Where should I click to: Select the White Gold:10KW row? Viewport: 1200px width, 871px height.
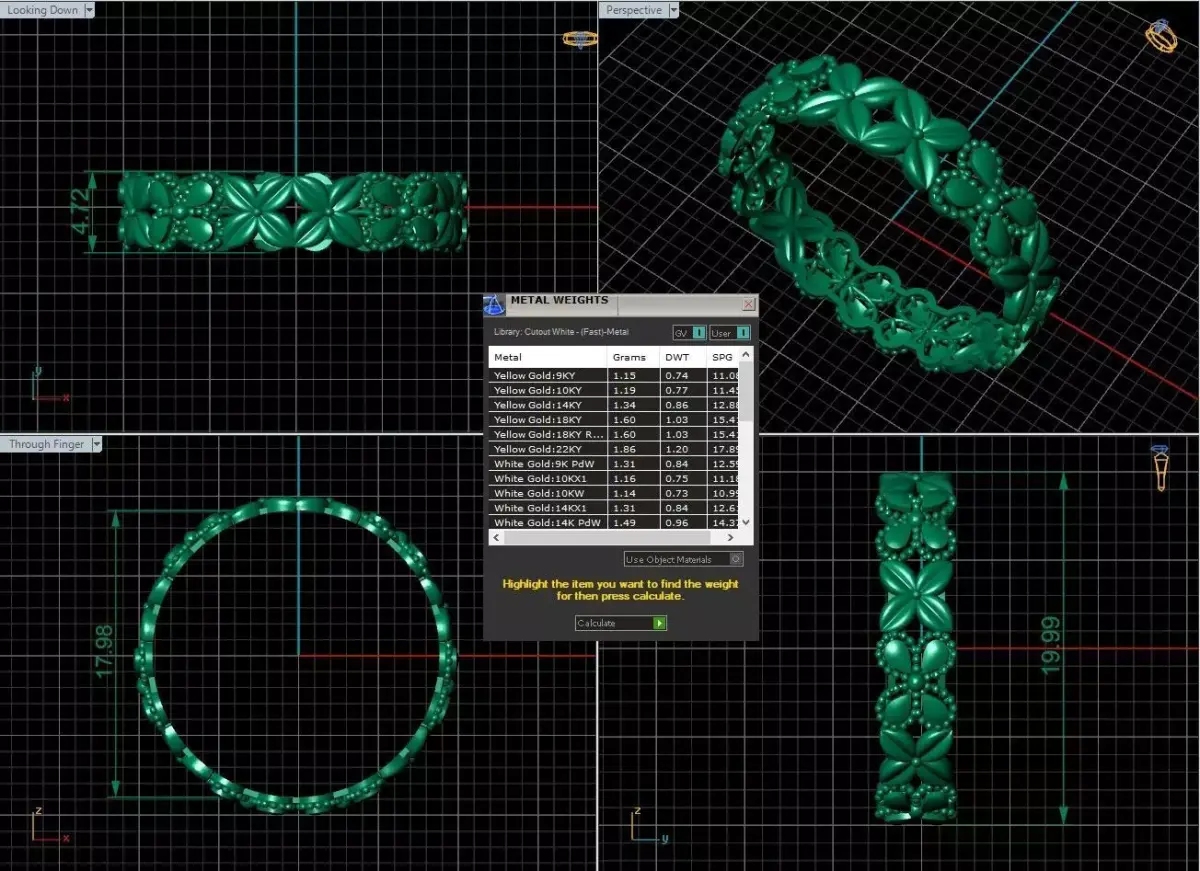pyautogui.click(x=614, y=493)
